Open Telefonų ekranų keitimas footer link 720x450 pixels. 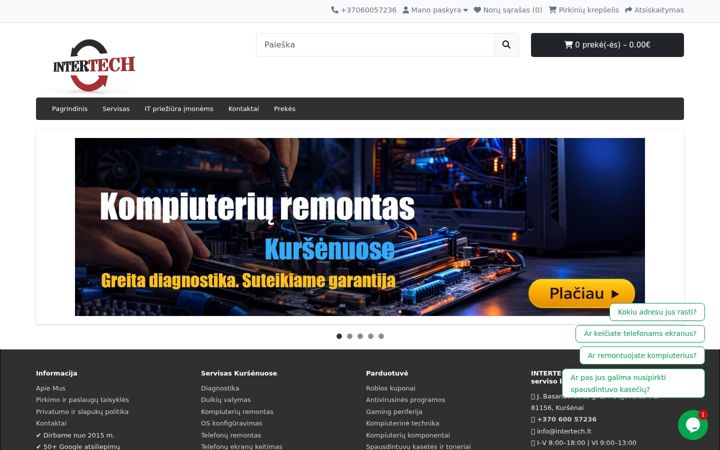coord(242,446)
